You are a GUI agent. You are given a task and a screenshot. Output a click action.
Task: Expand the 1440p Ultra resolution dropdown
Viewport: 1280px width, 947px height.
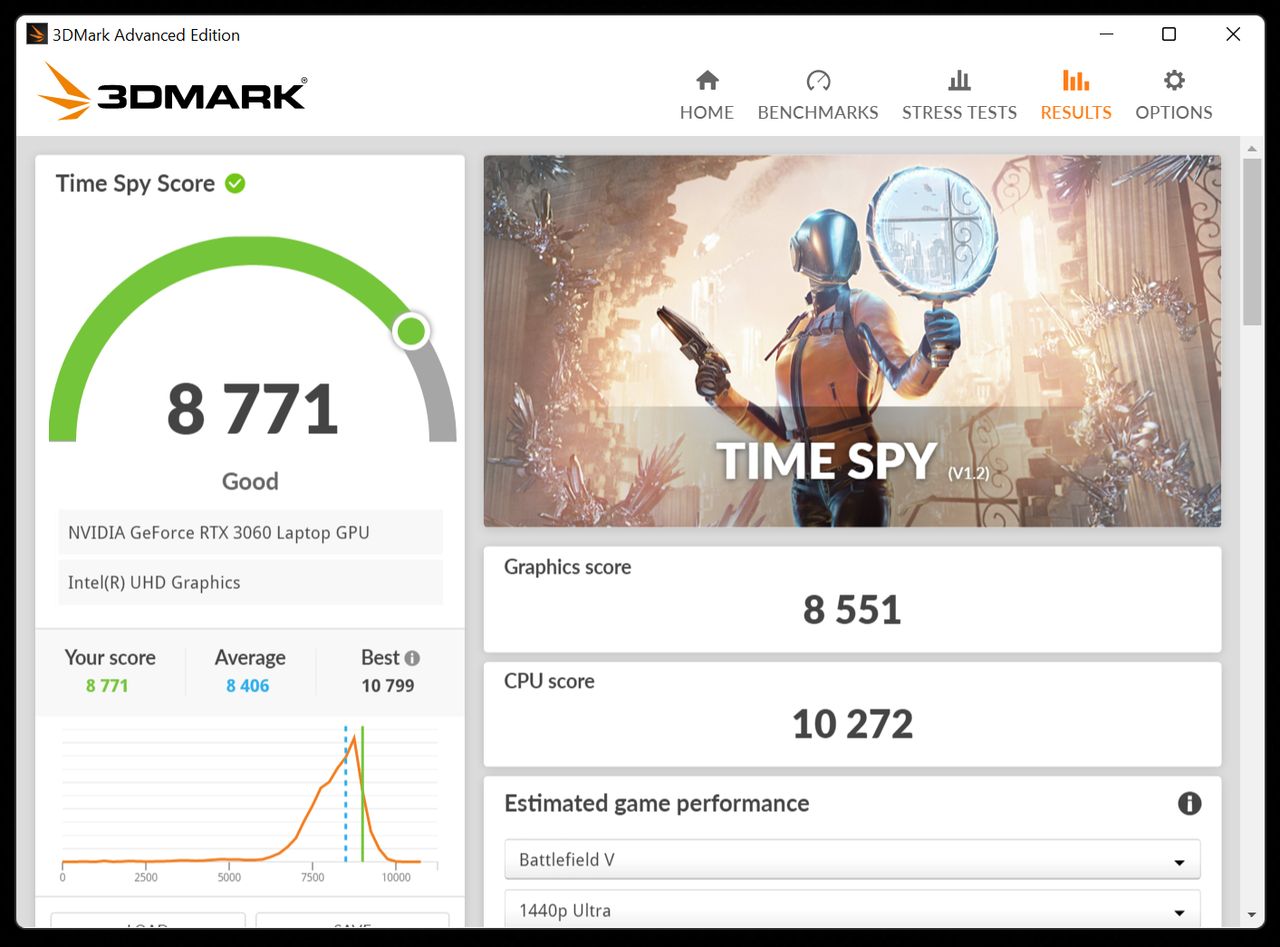point(852,910)
